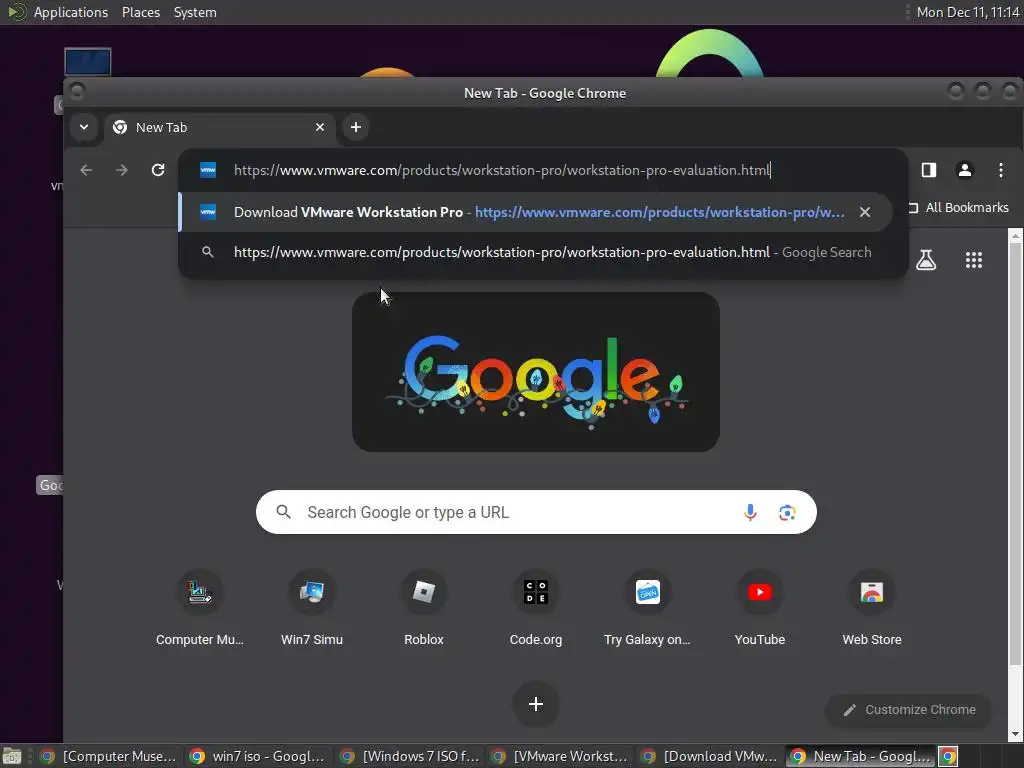Close the New Tab tab

320,127
